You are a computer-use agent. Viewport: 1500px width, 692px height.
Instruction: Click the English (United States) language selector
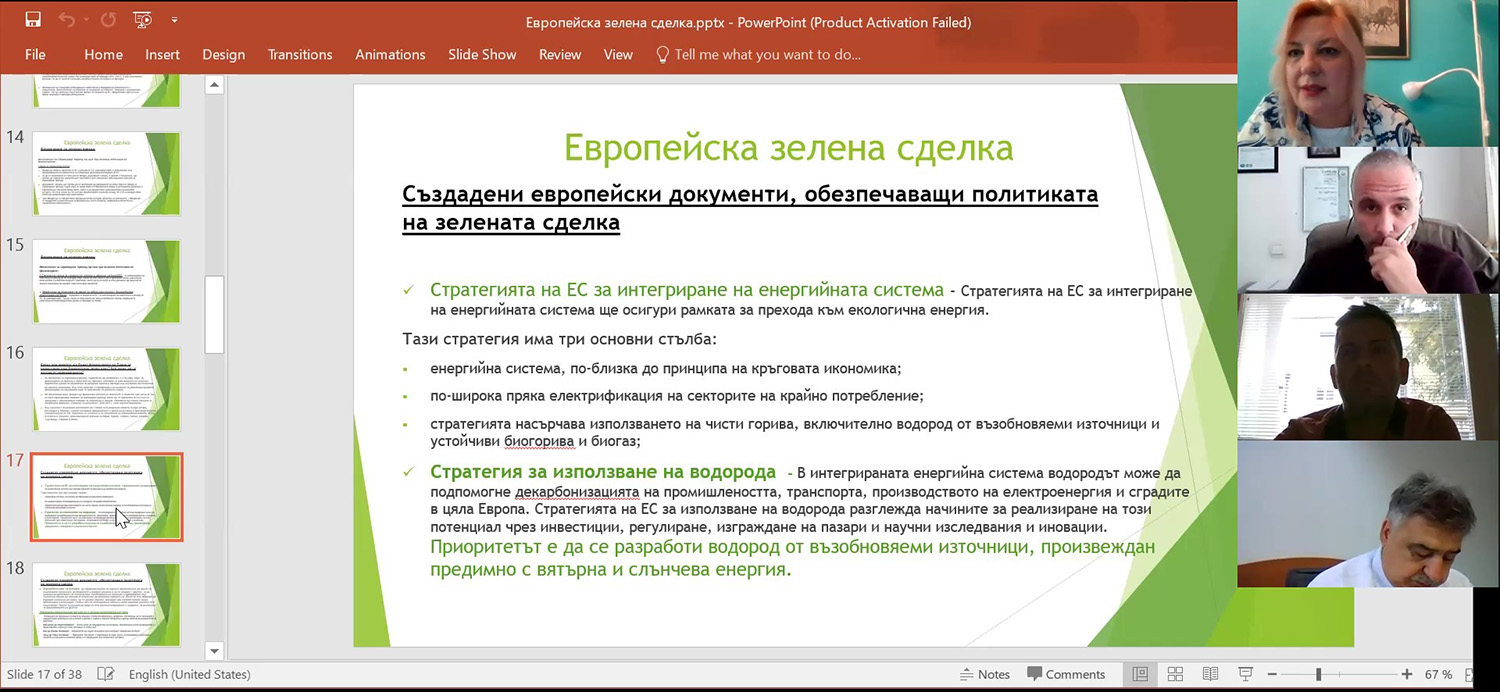coord(190,675)
